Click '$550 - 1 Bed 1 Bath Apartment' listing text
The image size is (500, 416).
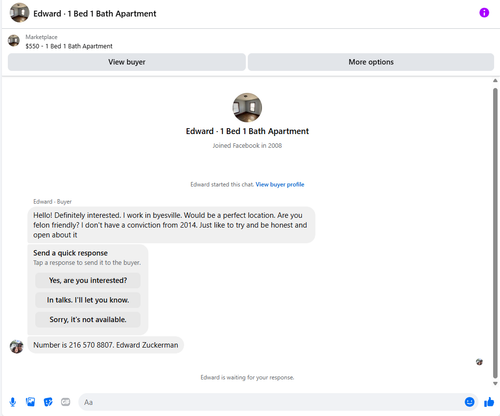[x=69, y=46]
